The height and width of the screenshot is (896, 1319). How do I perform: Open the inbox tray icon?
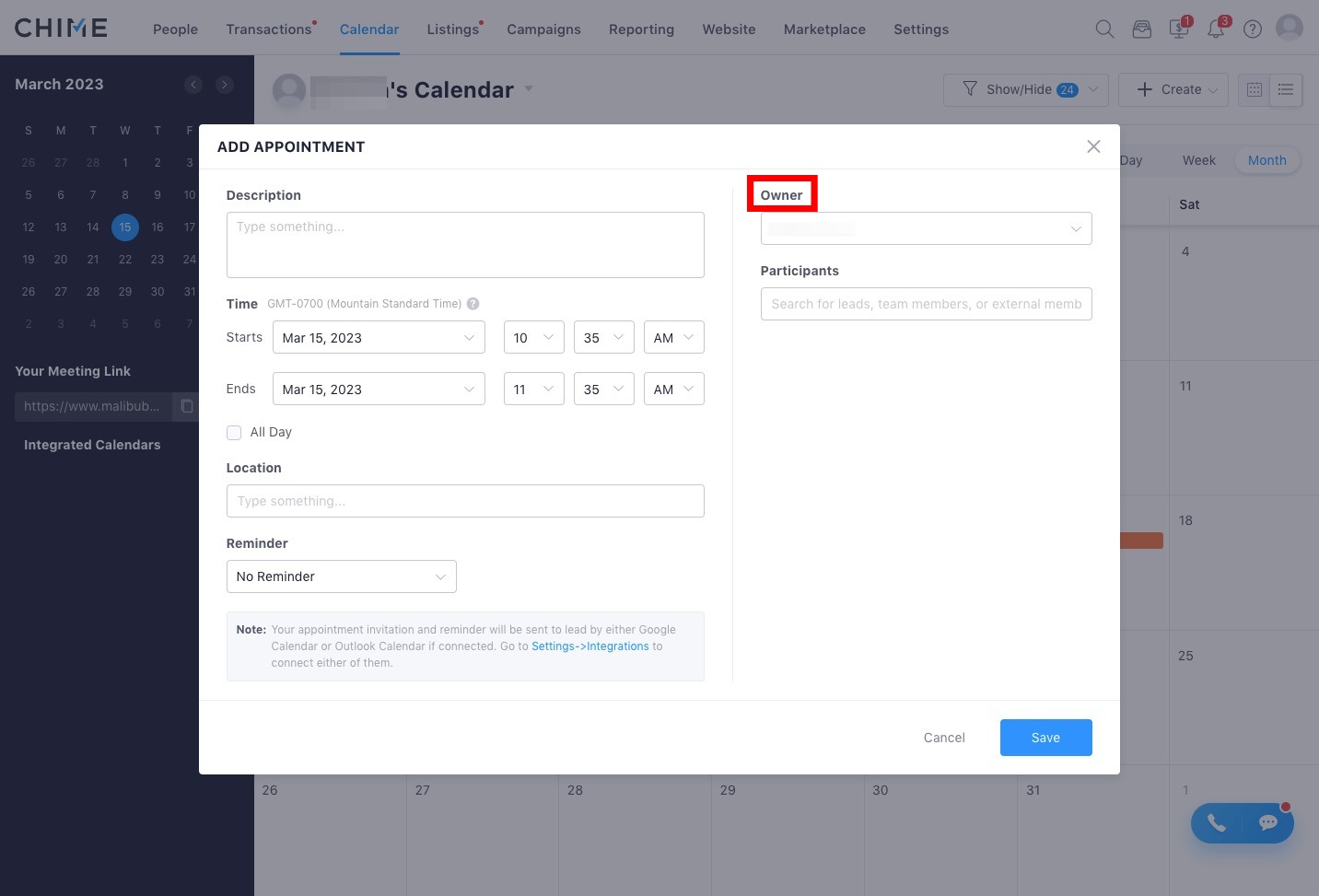(x=1142, y=29)
